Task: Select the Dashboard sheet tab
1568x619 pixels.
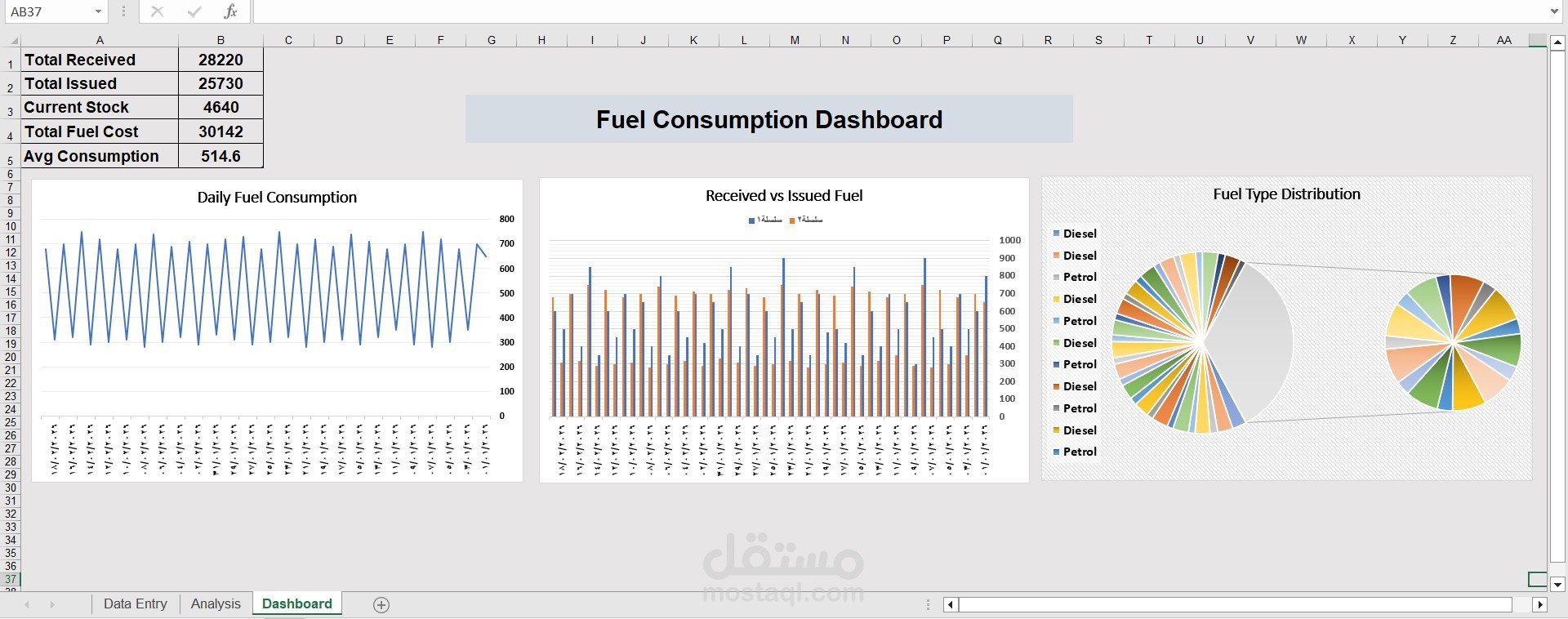Action: (x=297, y=603)
